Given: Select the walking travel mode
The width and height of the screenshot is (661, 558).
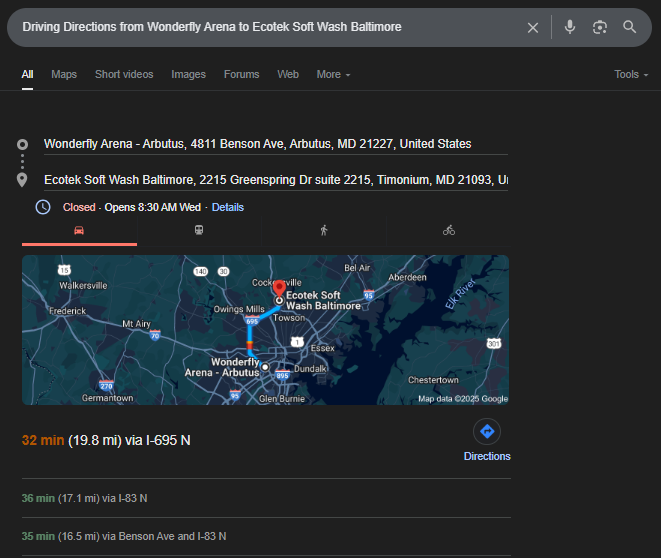Looking at the screenshot, I should [x=324, y=230].
